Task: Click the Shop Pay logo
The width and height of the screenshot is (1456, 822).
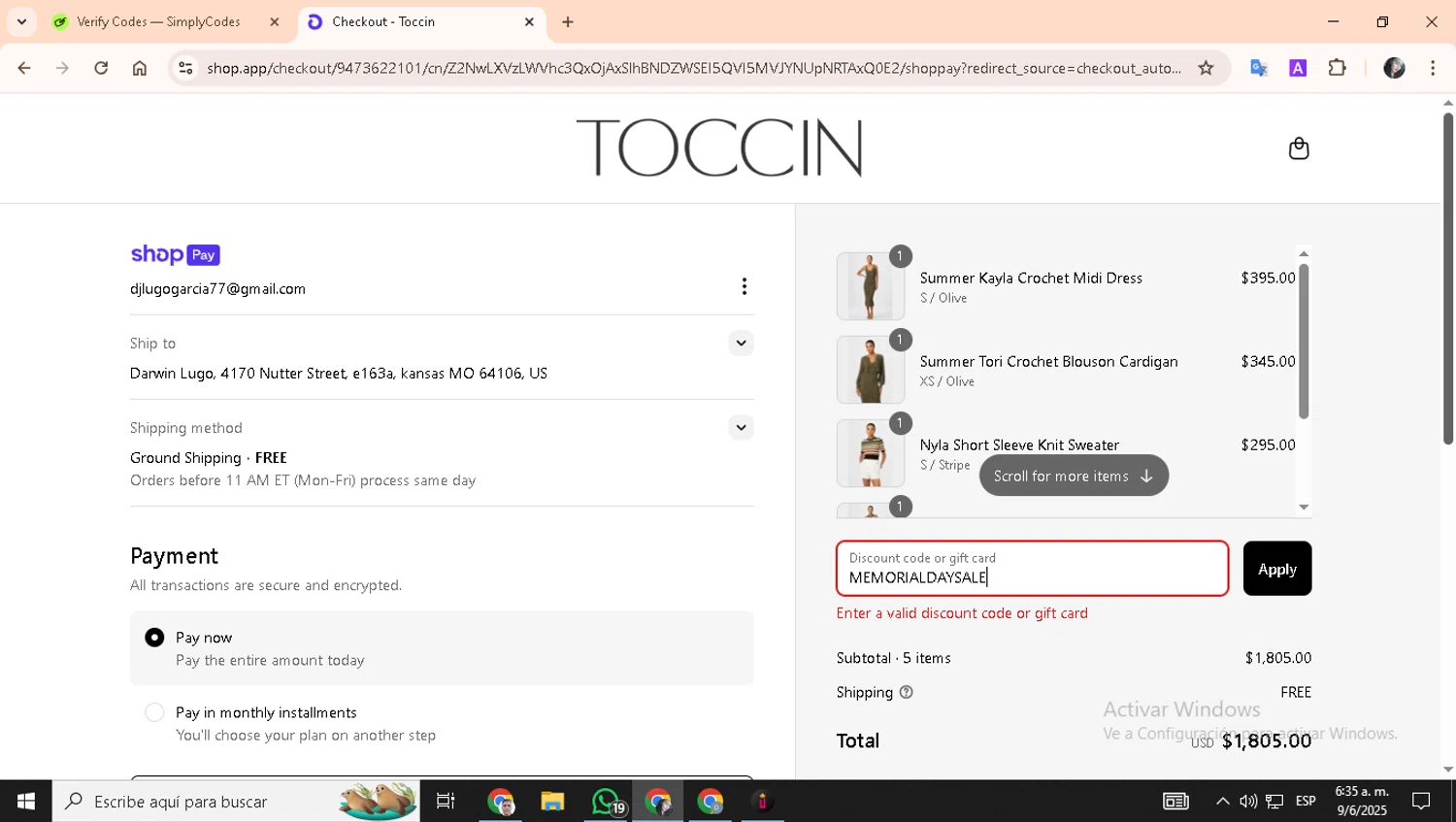Action: coord(176,254)
